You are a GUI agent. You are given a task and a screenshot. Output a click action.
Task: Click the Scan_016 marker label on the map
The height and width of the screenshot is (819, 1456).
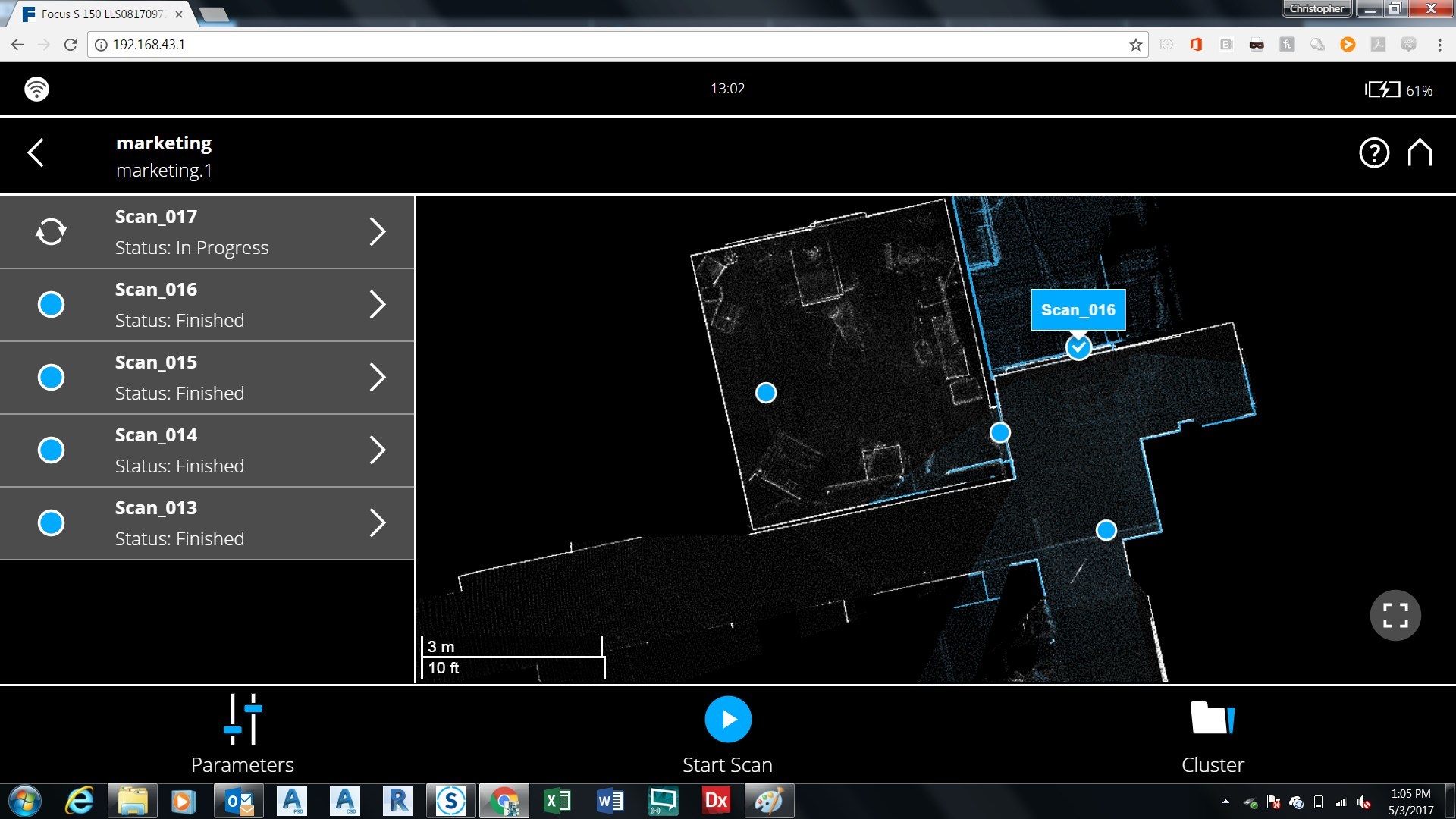tap(1078, 309)
